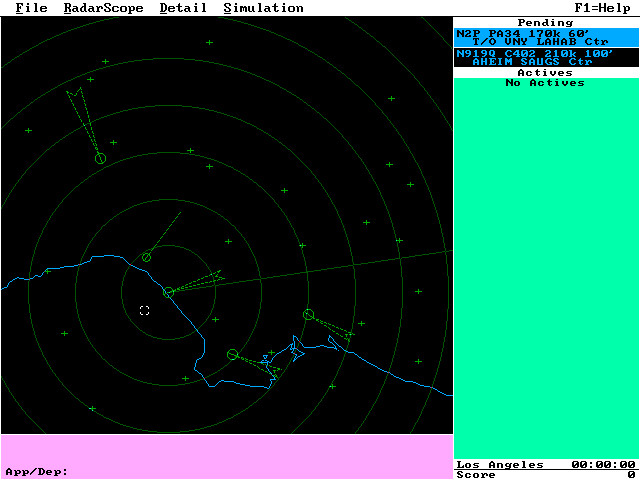Open the Detail menu
This screenshot has height=480, width=640.
[x=183, y=8]
